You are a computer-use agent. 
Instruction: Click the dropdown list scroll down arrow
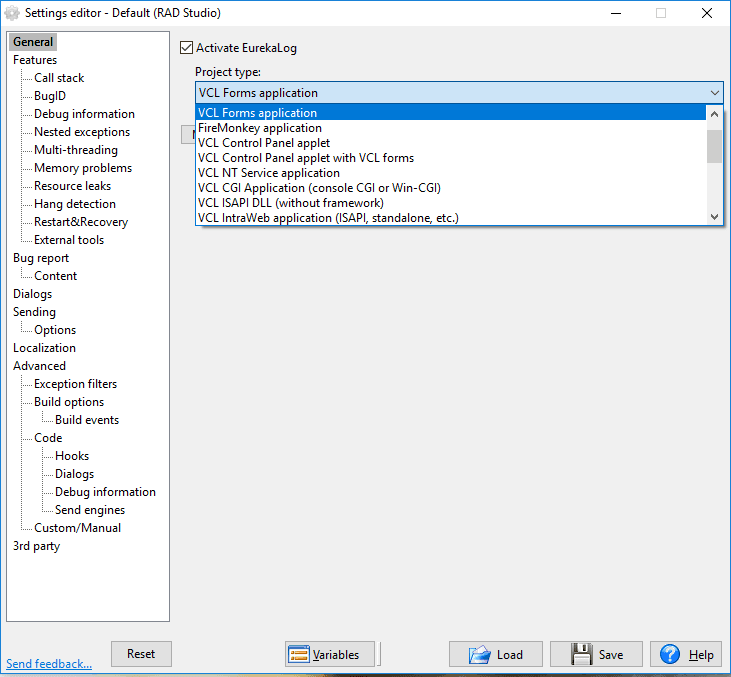714,216
